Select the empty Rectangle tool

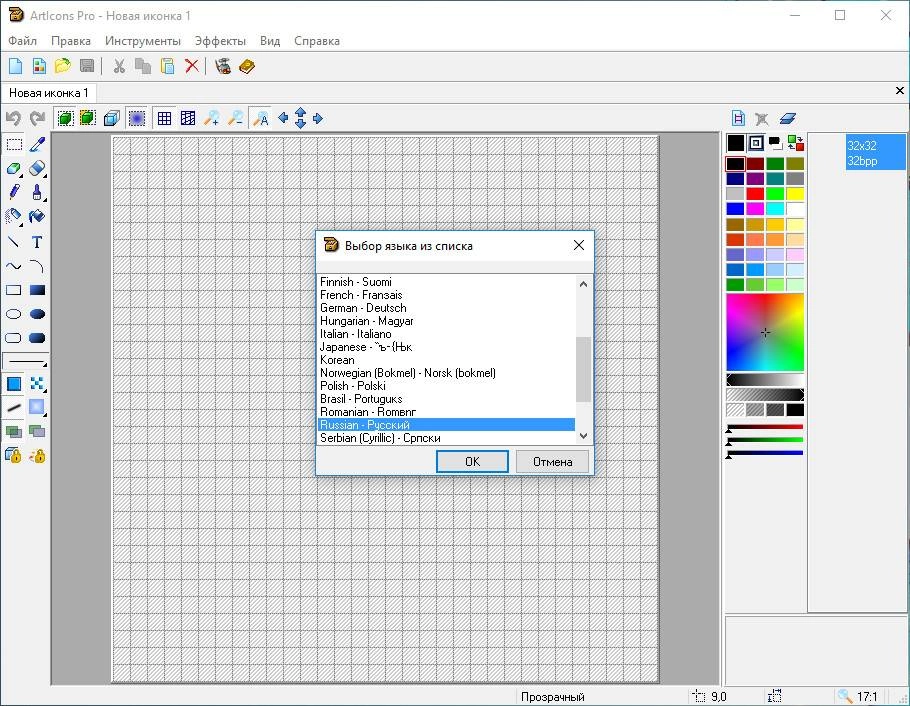(14, 290)
